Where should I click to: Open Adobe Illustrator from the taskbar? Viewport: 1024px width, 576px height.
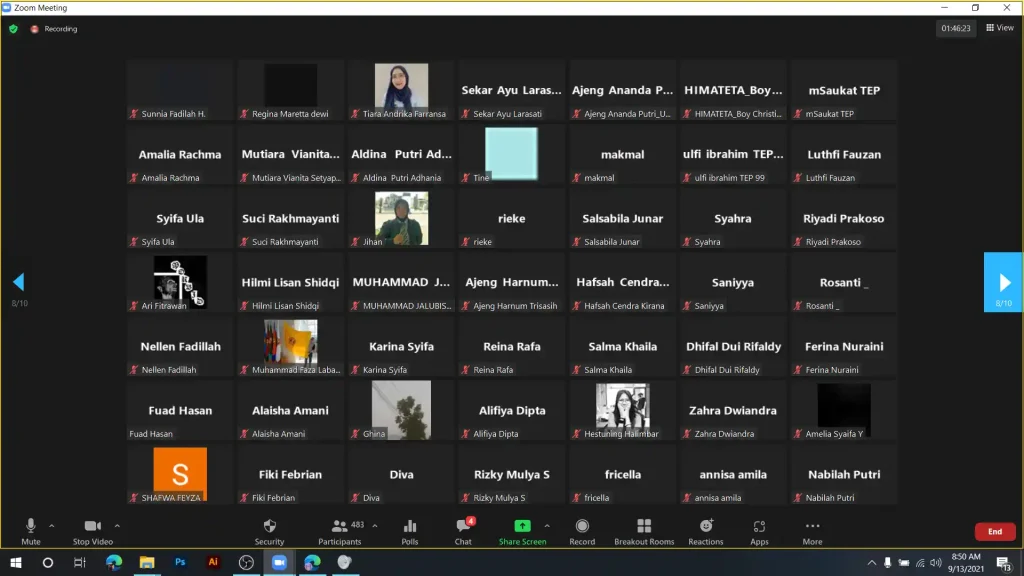pos(213,562)
